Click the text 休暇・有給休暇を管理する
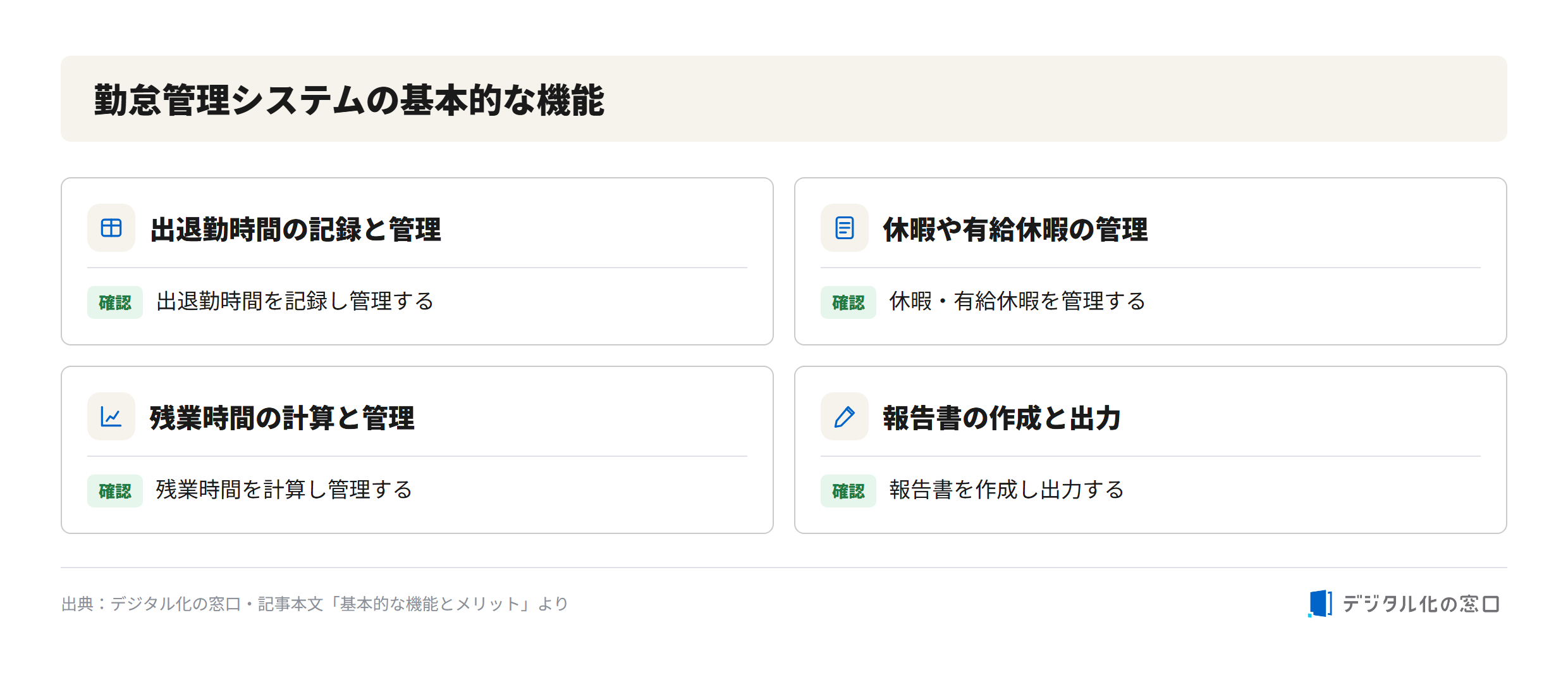The image size is (1568, 677). [x=1017, y=301]
